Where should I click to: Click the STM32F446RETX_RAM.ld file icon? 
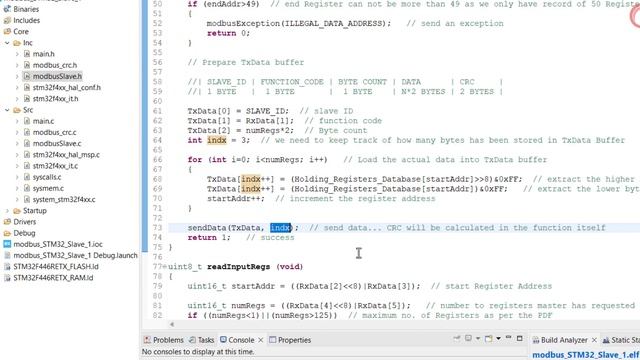[x=7, y=278]
